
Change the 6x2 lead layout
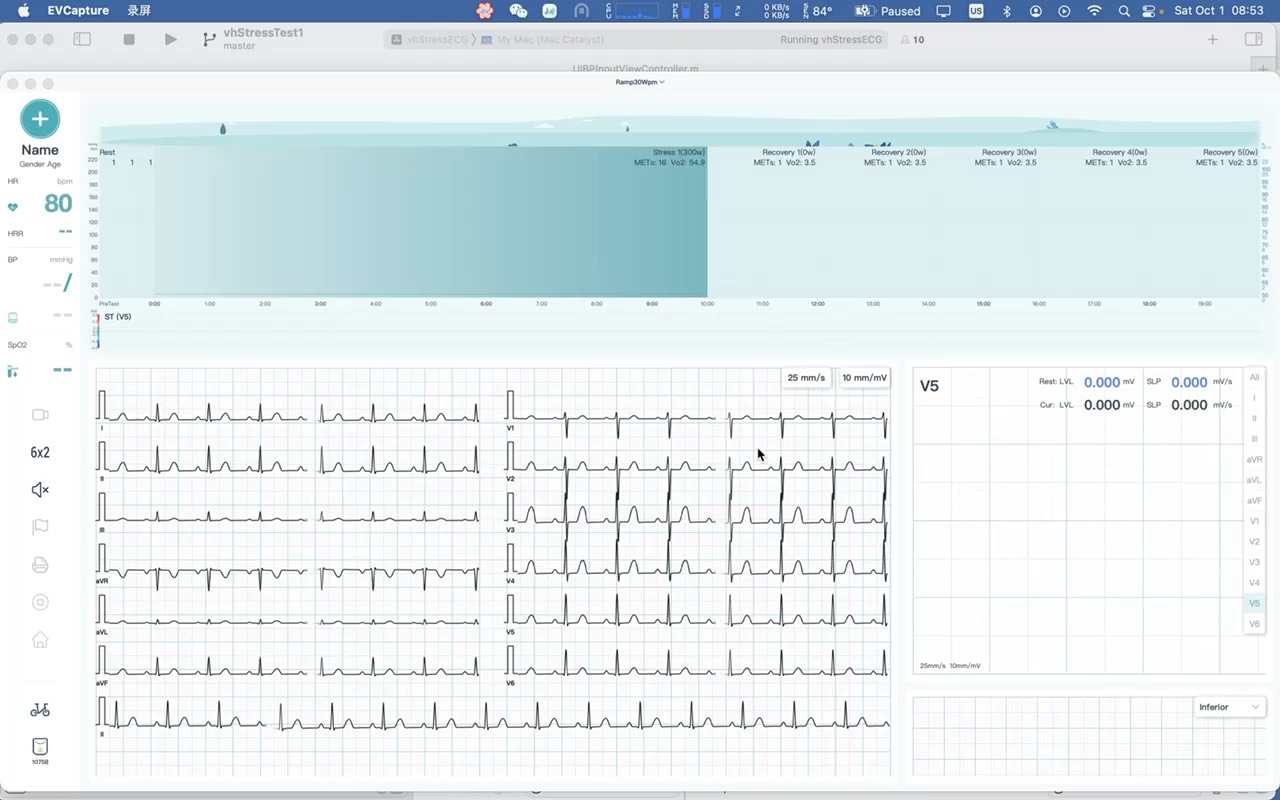coord(40,452)
